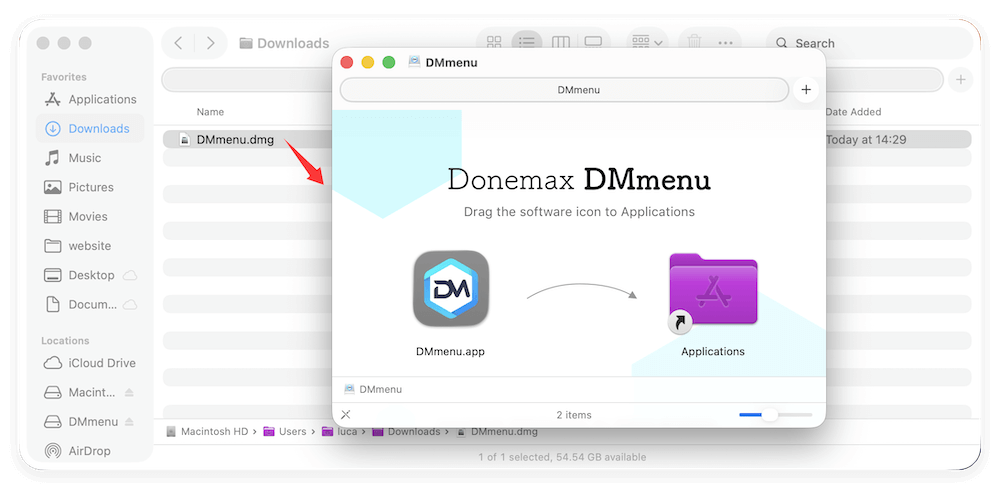Switch Downloads window to gallery view
Image resolution: width=1000 pixels, height=489 pixels.
594,43
